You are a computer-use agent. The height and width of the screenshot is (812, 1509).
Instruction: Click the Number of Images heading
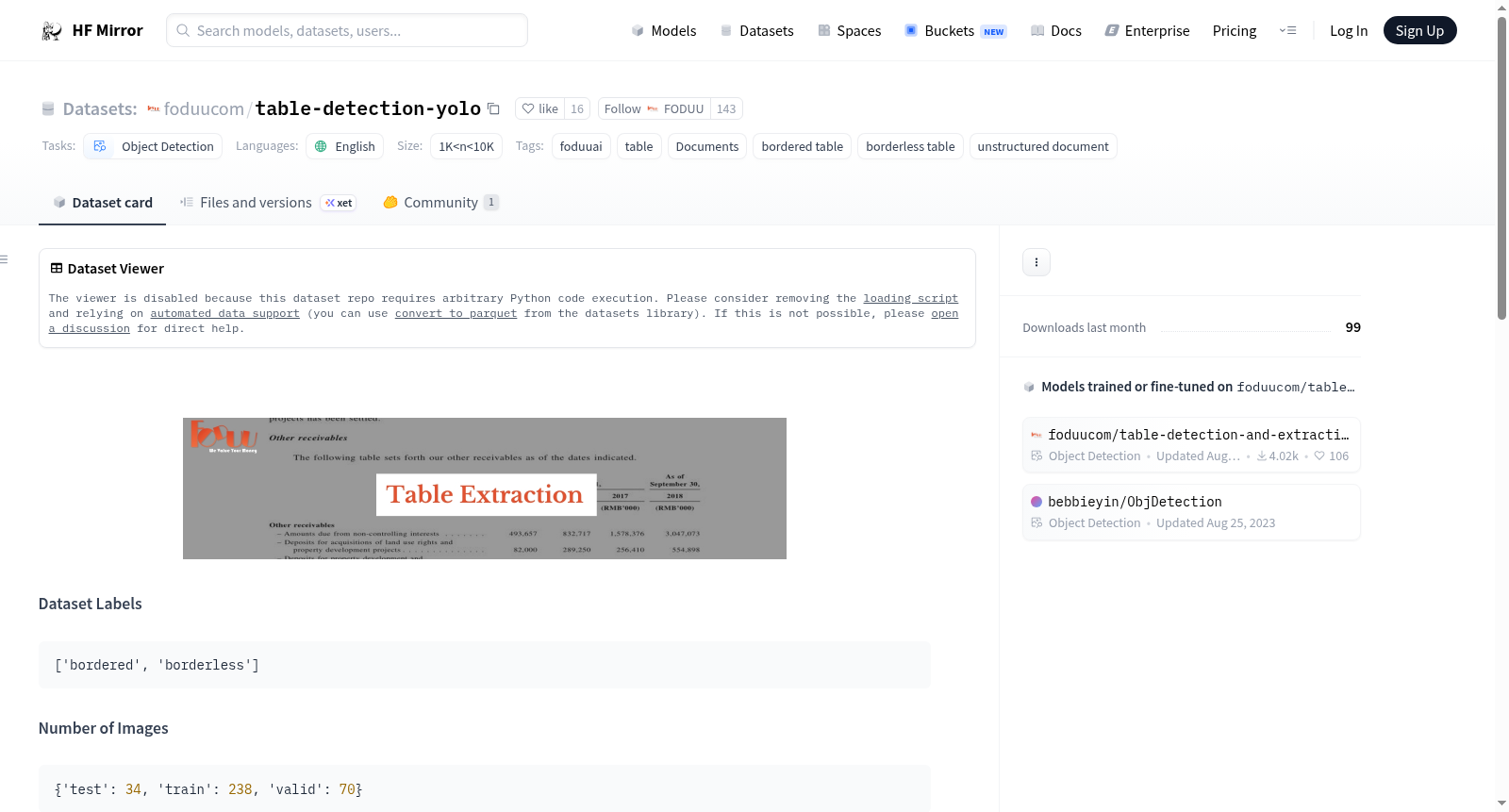pyautogui.click(x=104, y=728)
